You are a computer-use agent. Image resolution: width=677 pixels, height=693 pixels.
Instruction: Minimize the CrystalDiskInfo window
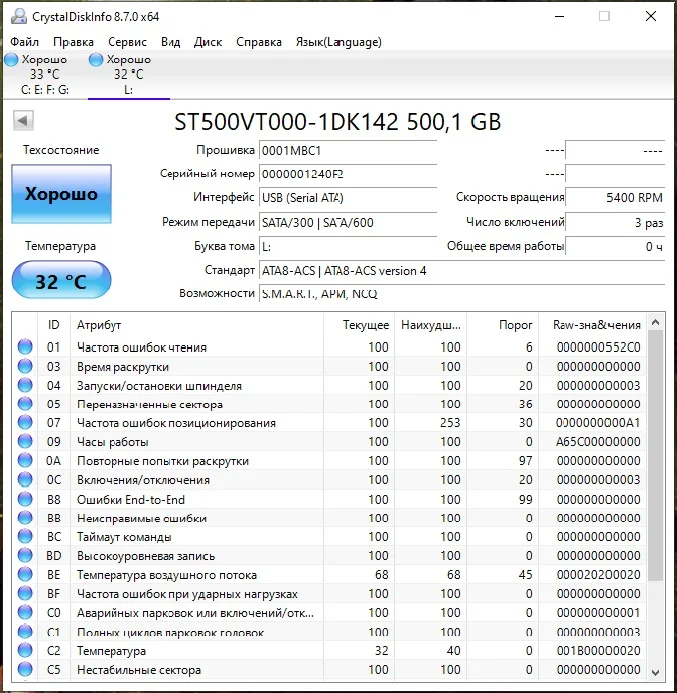pyautogui.click(x=559, y=16)
